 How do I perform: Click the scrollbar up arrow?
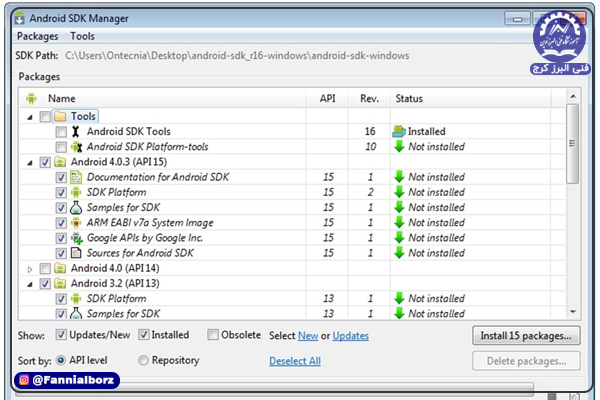pyautogui.click(x=572, y=96)
